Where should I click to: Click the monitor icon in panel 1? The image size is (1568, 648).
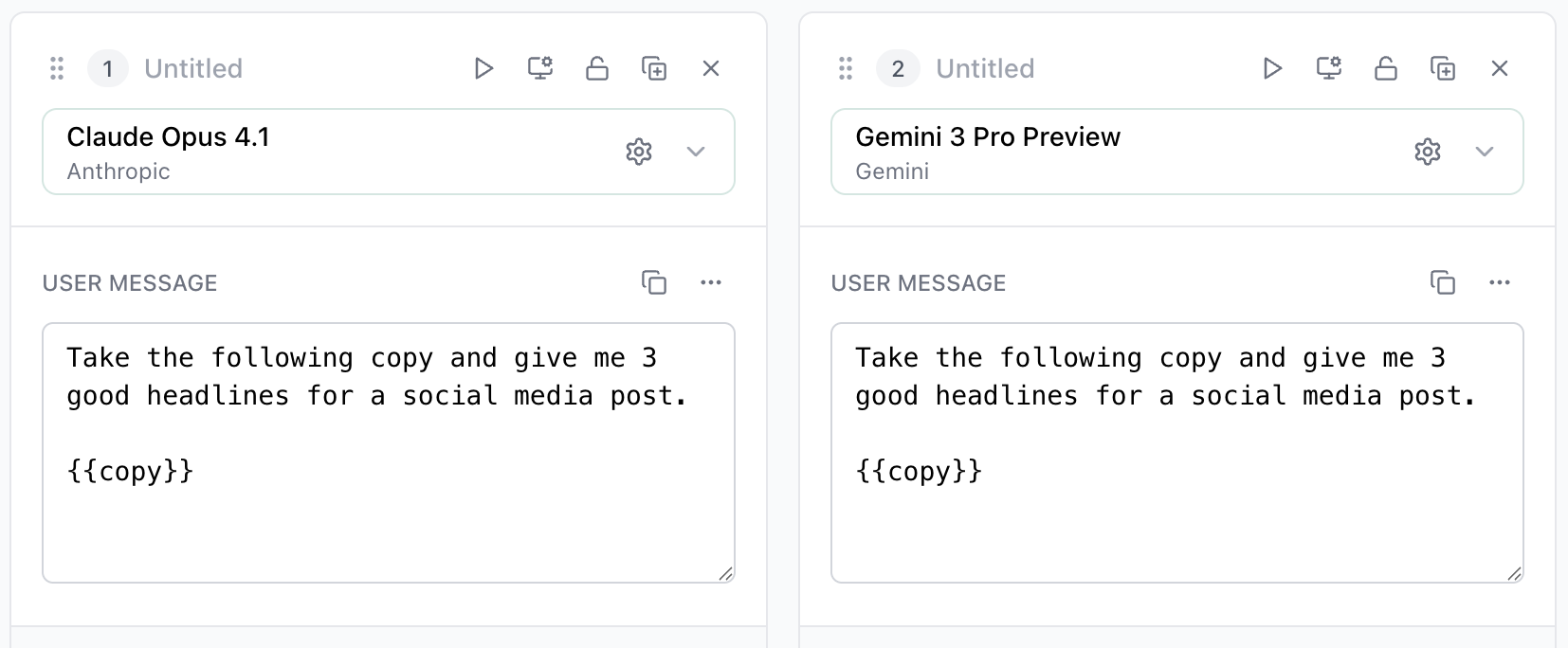[x=540, y=68]
